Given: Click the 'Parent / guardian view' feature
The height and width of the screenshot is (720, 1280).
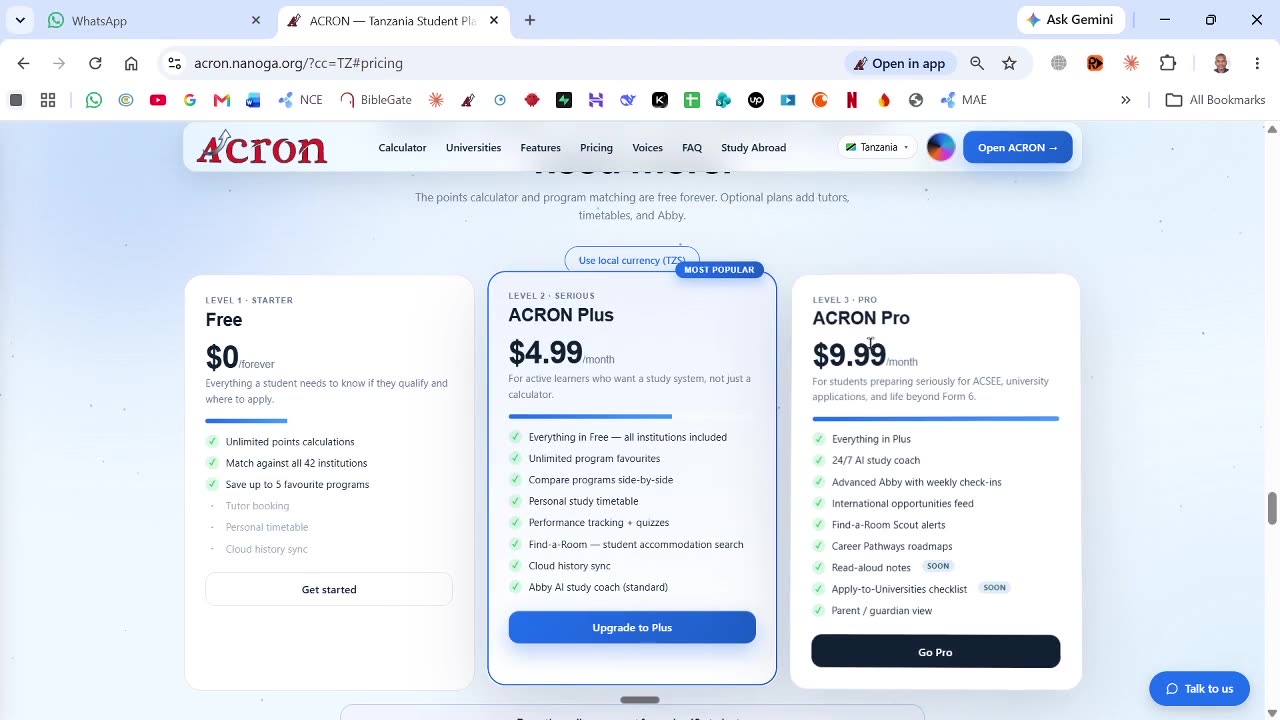Looking at the screenshot, I should click(882, 611).
